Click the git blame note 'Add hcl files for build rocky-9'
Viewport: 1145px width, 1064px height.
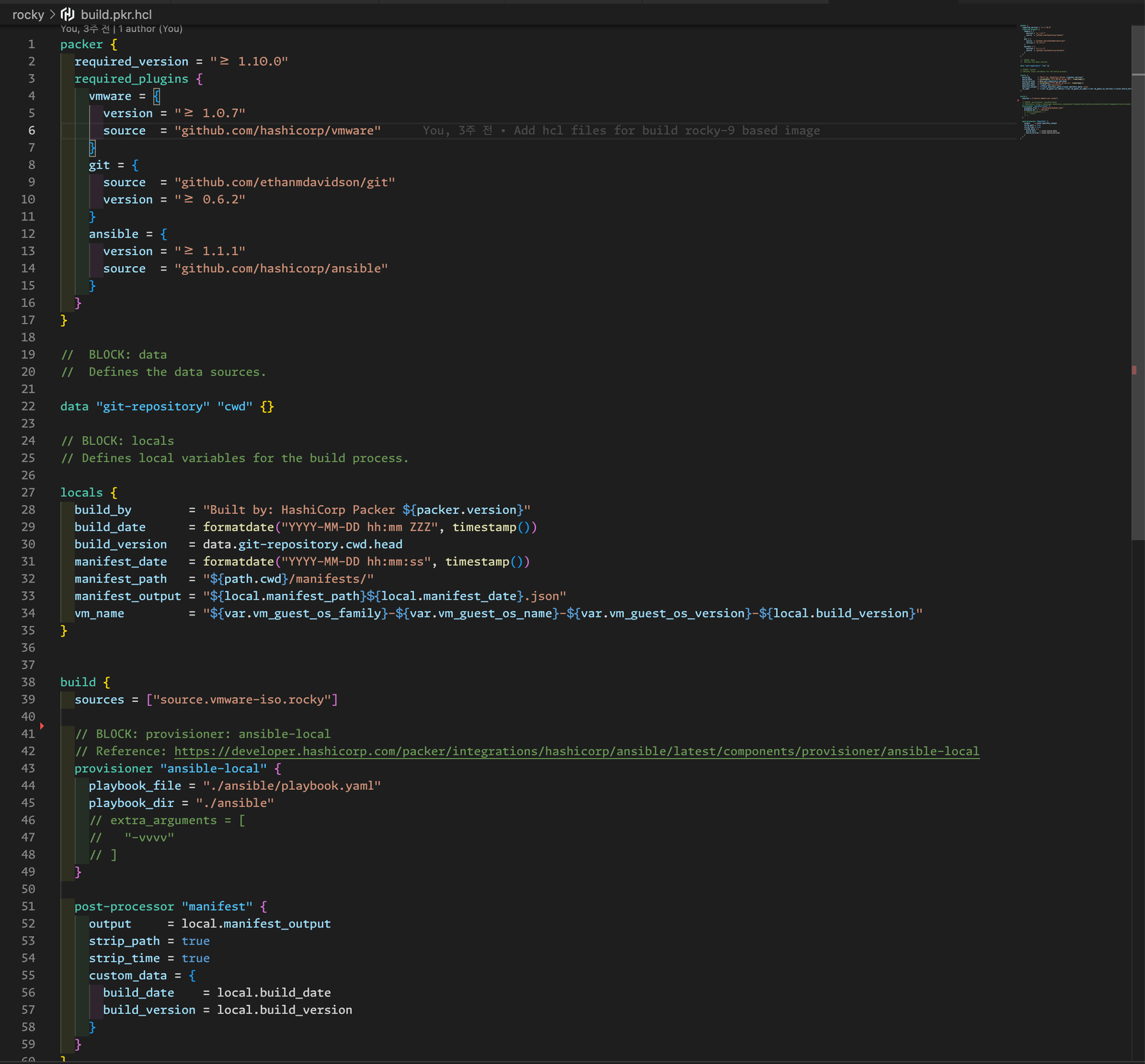[x=621, y=130]
